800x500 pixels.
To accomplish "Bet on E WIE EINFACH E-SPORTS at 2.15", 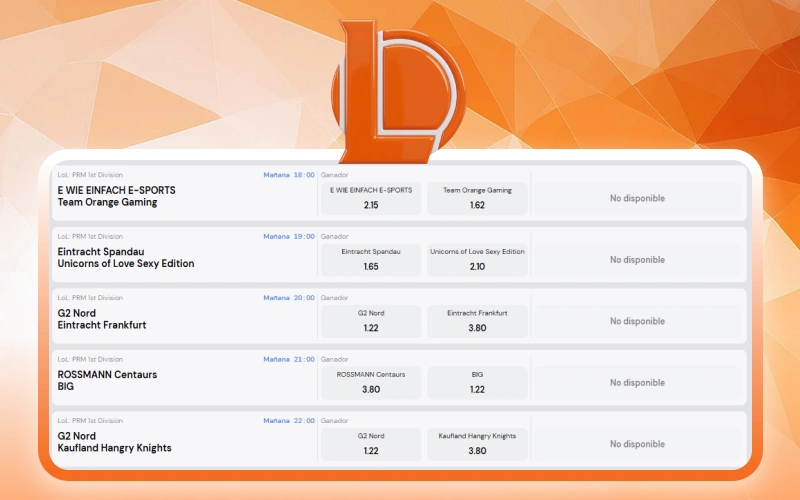I will click(x=371, y=198).
